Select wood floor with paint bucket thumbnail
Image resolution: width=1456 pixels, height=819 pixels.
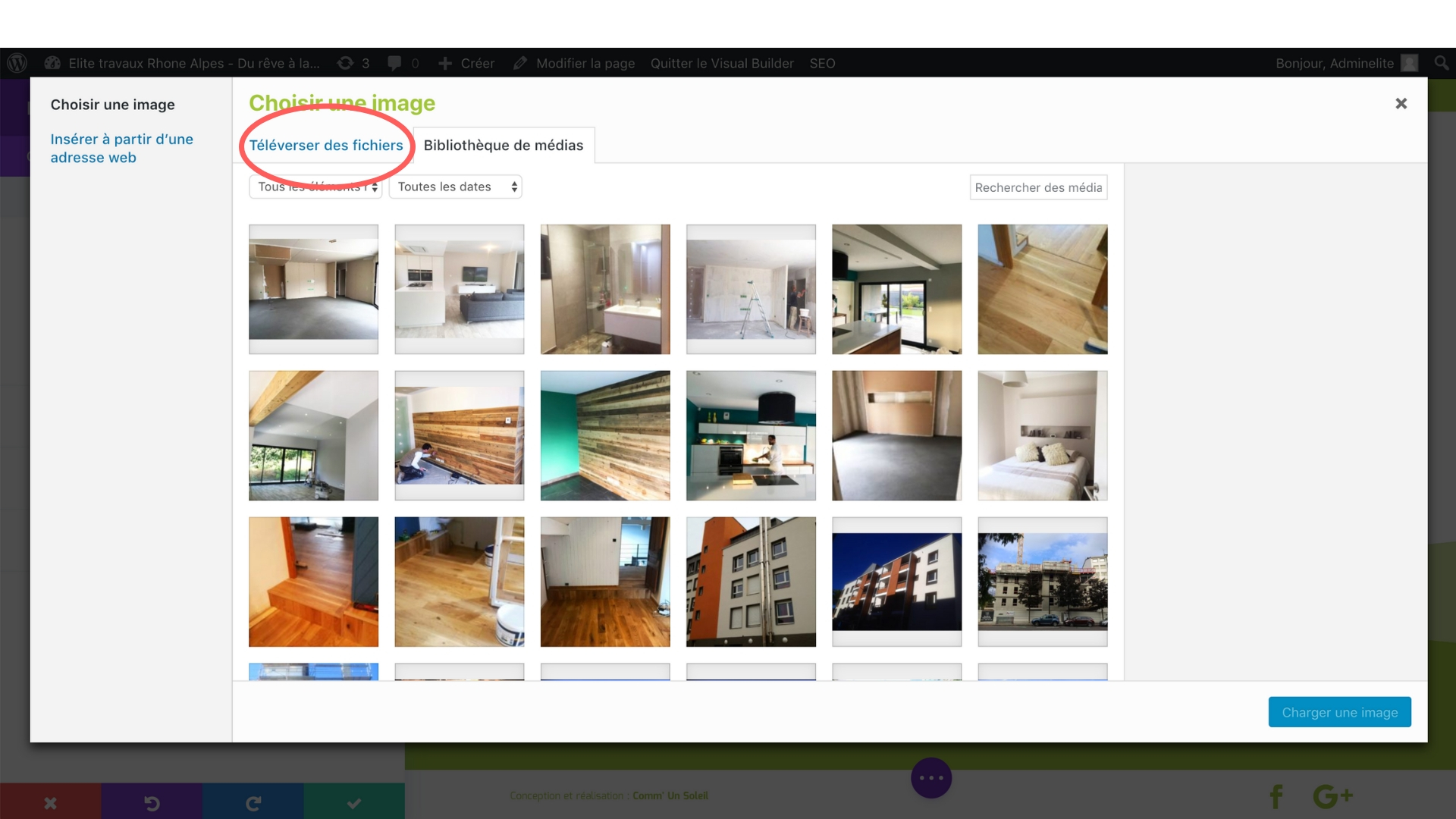click(459, 582)
